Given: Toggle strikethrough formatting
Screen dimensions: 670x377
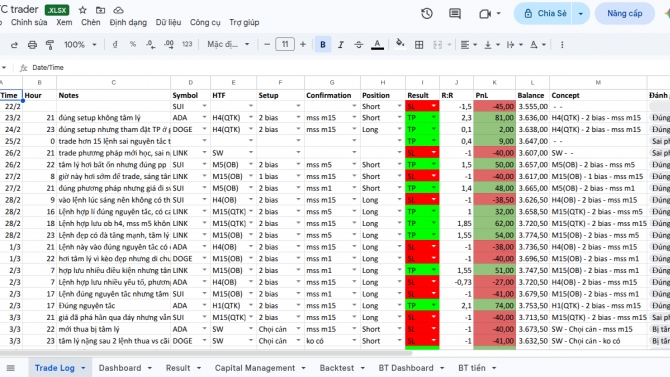Looking at the screenshot, I should 359,44.
